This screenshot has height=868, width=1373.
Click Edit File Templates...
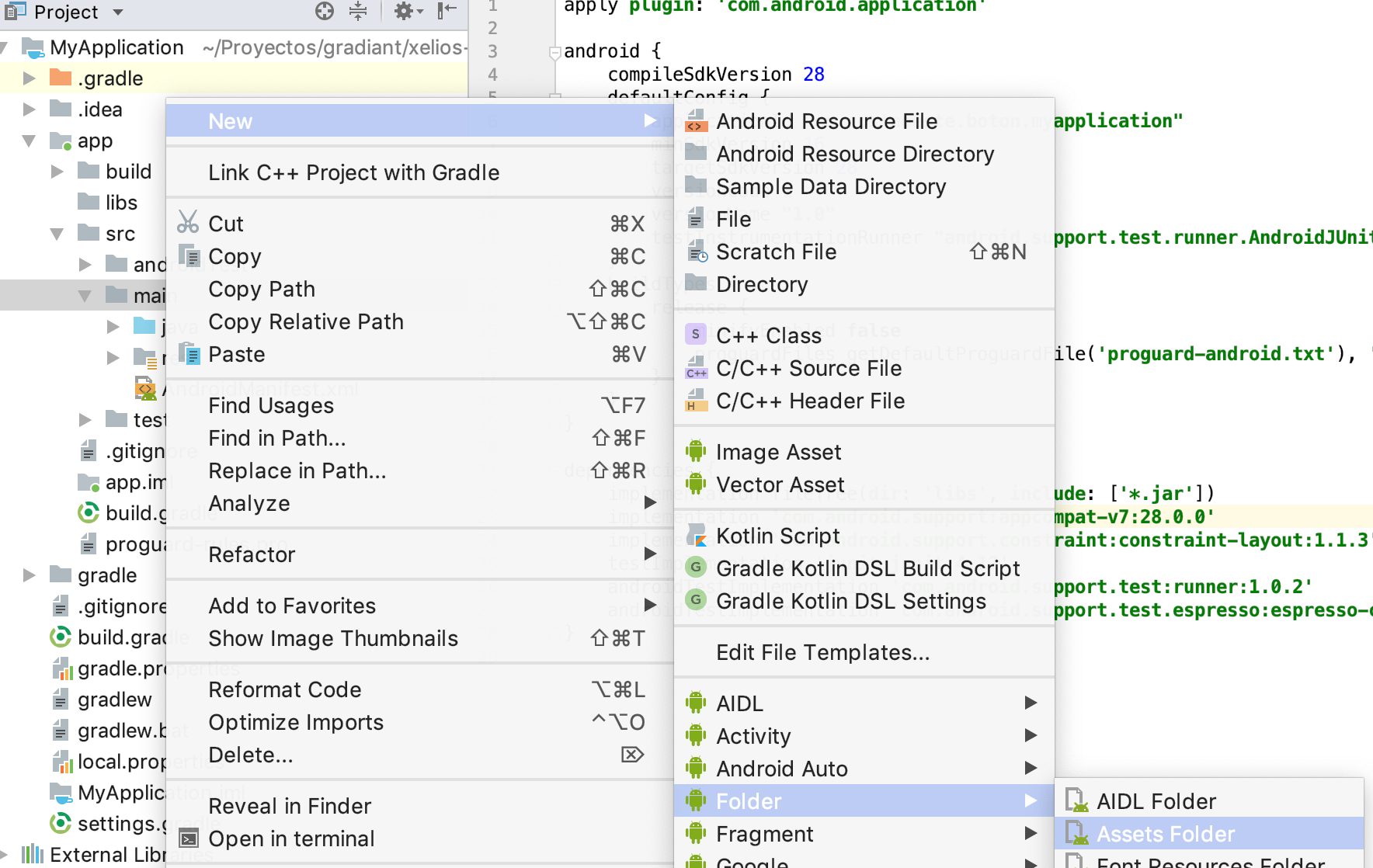click(x=822, y=652)
